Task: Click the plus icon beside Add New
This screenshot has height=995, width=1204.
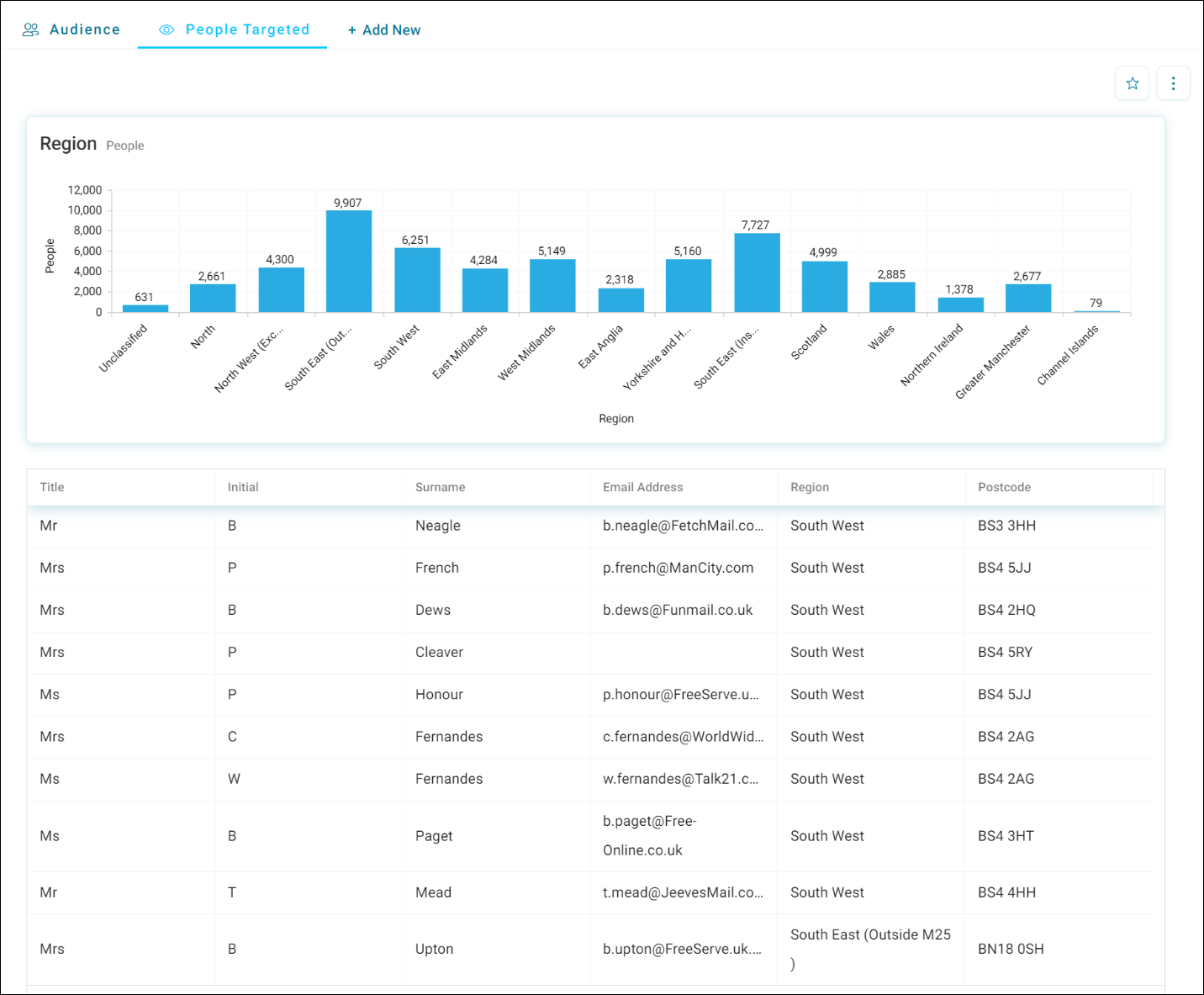Action: tap(351, 30)
